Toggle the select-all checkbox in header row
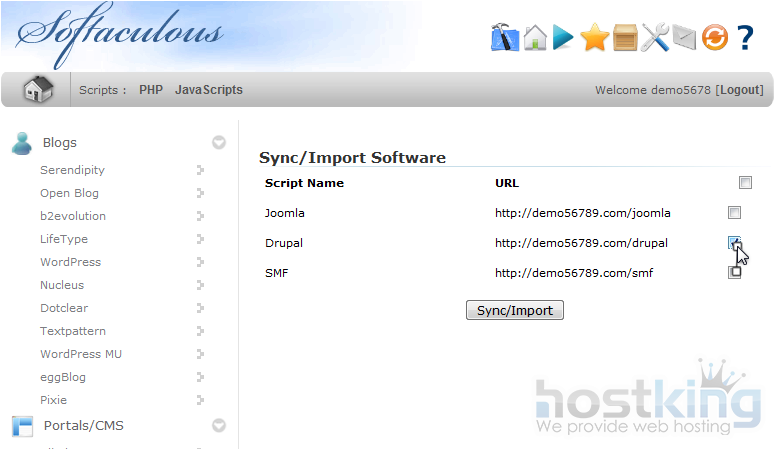The height and width of the screenshot is (450, 776). point(745,183)
